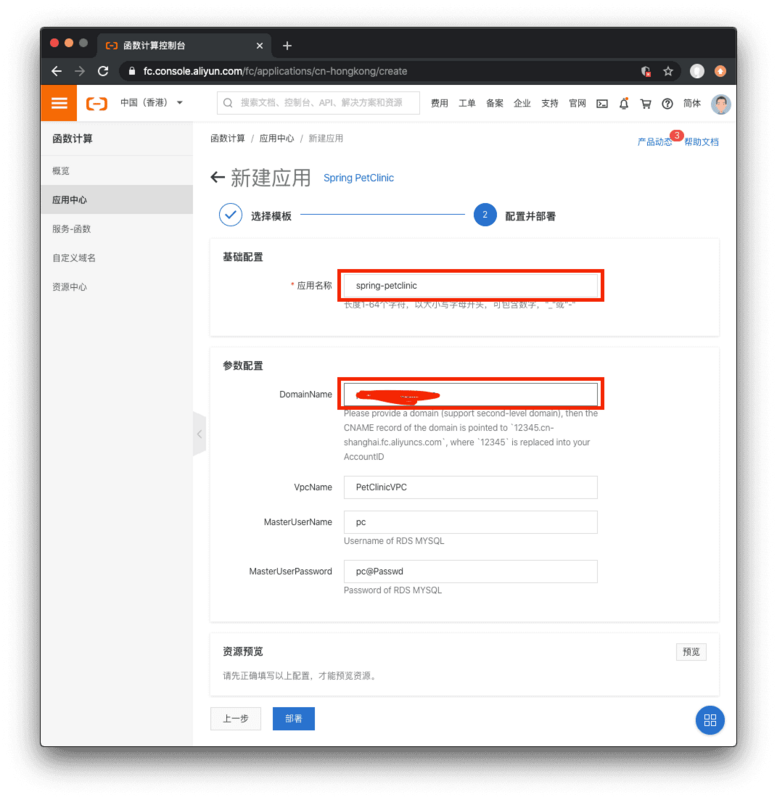
Task: Click the 函数计算 sidebar heading
Action: (72, 139)
